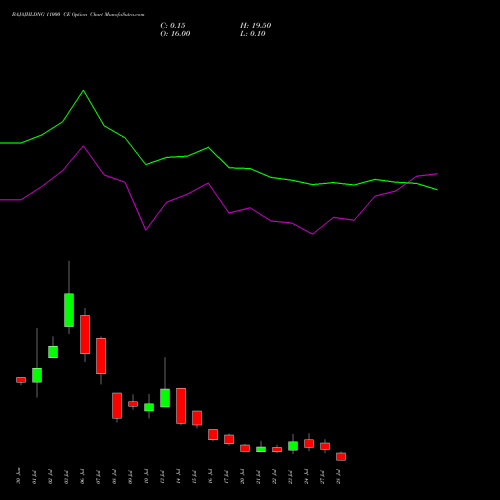
Task: Click the lowest dip of the purple indicator line
Action: (x=312, y=234)
